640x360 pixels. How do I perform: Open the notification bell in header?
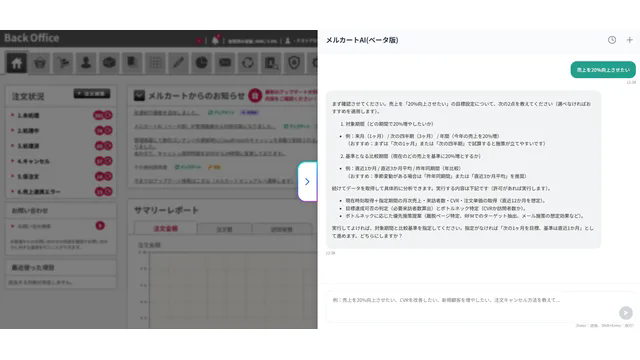pos(215,40)
